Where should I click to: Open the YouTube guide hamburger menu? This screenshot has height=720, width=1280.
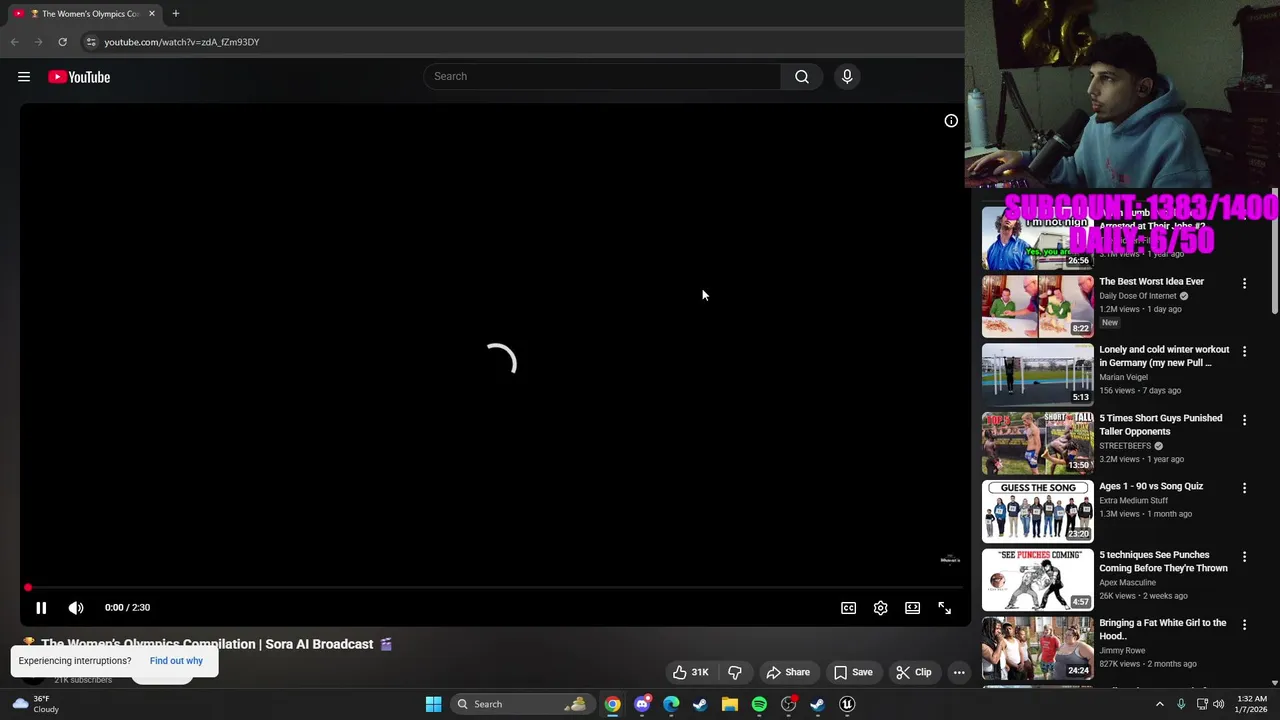tap(24, 77)
